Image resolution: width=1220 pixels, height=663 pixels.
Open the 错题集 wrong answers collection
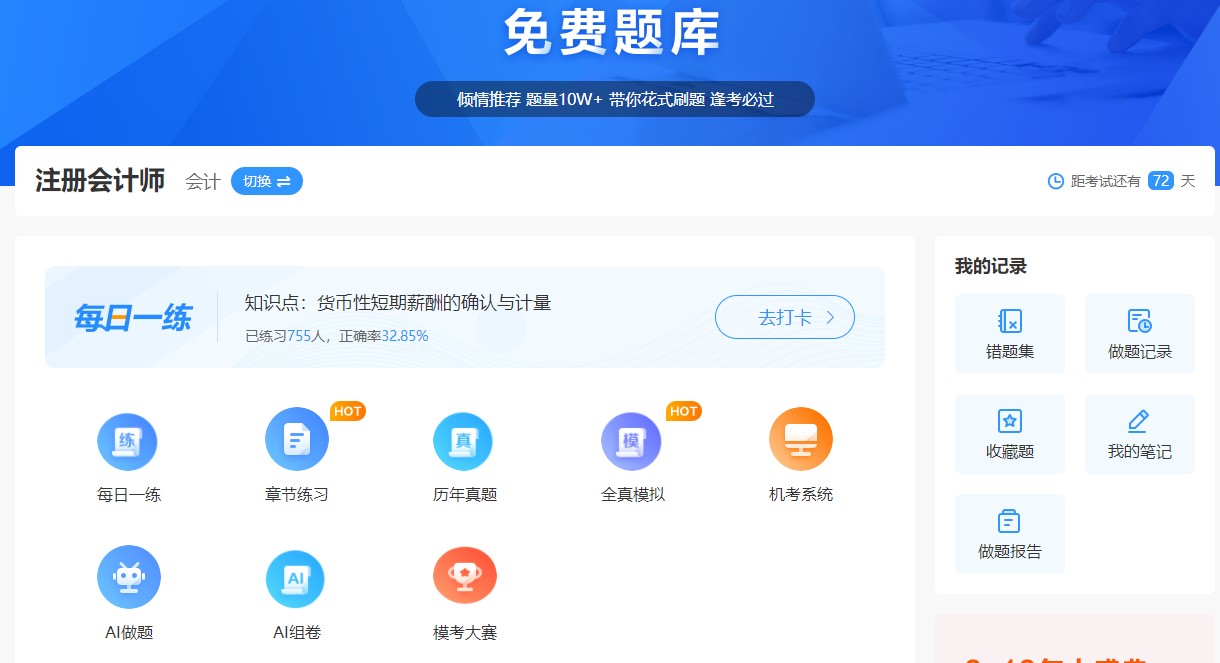click(x=1010, y=333)
